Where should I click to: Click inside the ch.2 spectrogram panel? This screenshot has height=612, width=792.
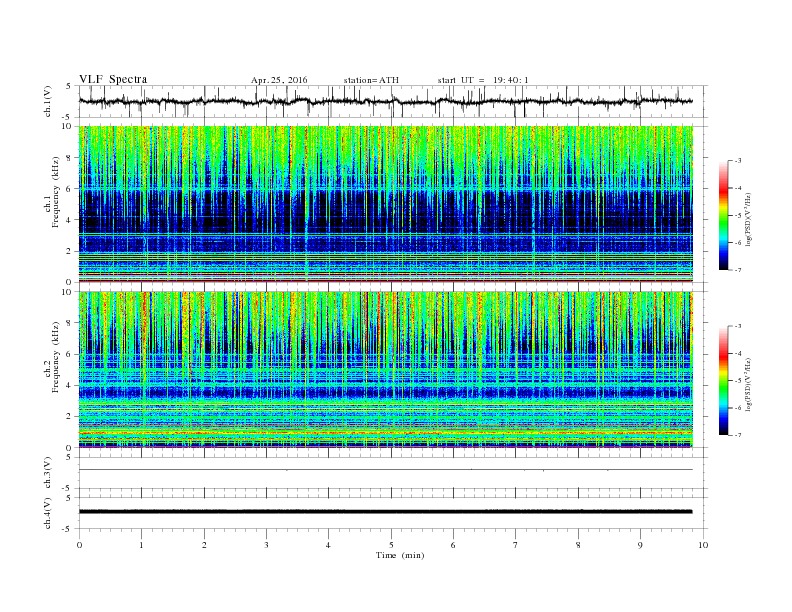point(385,370)
